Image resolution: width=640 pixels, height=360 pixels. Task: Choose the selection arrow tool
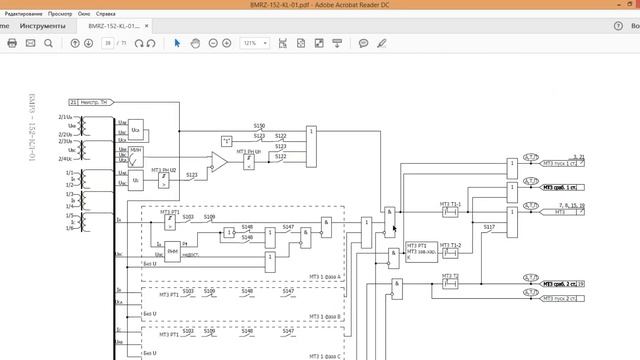(x=177, y=43)
